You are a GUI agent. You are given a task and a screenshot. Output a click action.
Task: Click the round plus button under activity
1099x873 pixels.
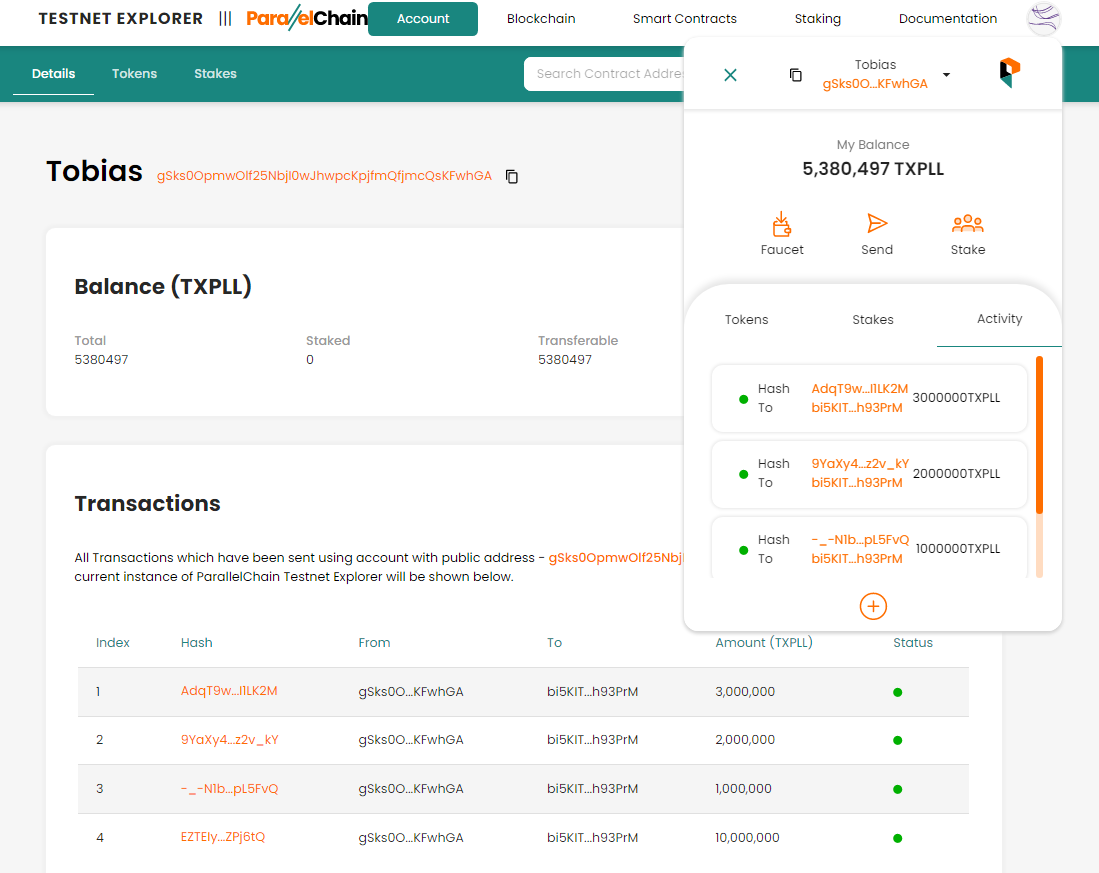(873, 606)
